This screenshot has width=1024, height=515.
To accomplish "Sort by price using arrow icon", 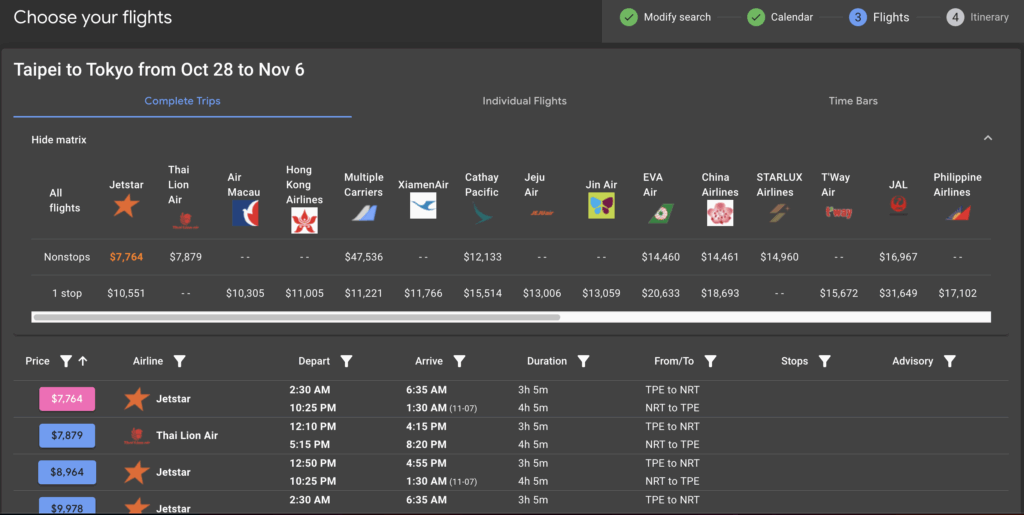I will (83, 361).
